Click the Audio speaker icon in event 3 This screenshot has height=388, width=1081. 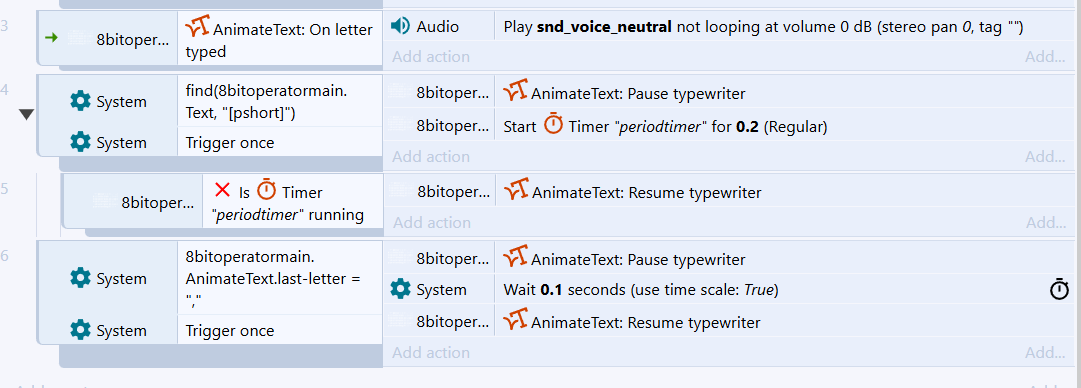[400, 27]
